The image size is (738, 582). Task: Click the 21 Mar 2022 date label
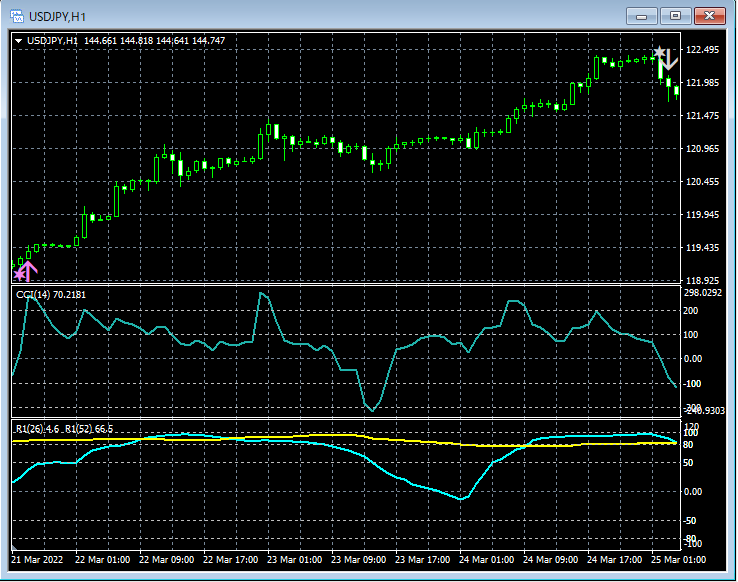point(38,559)
